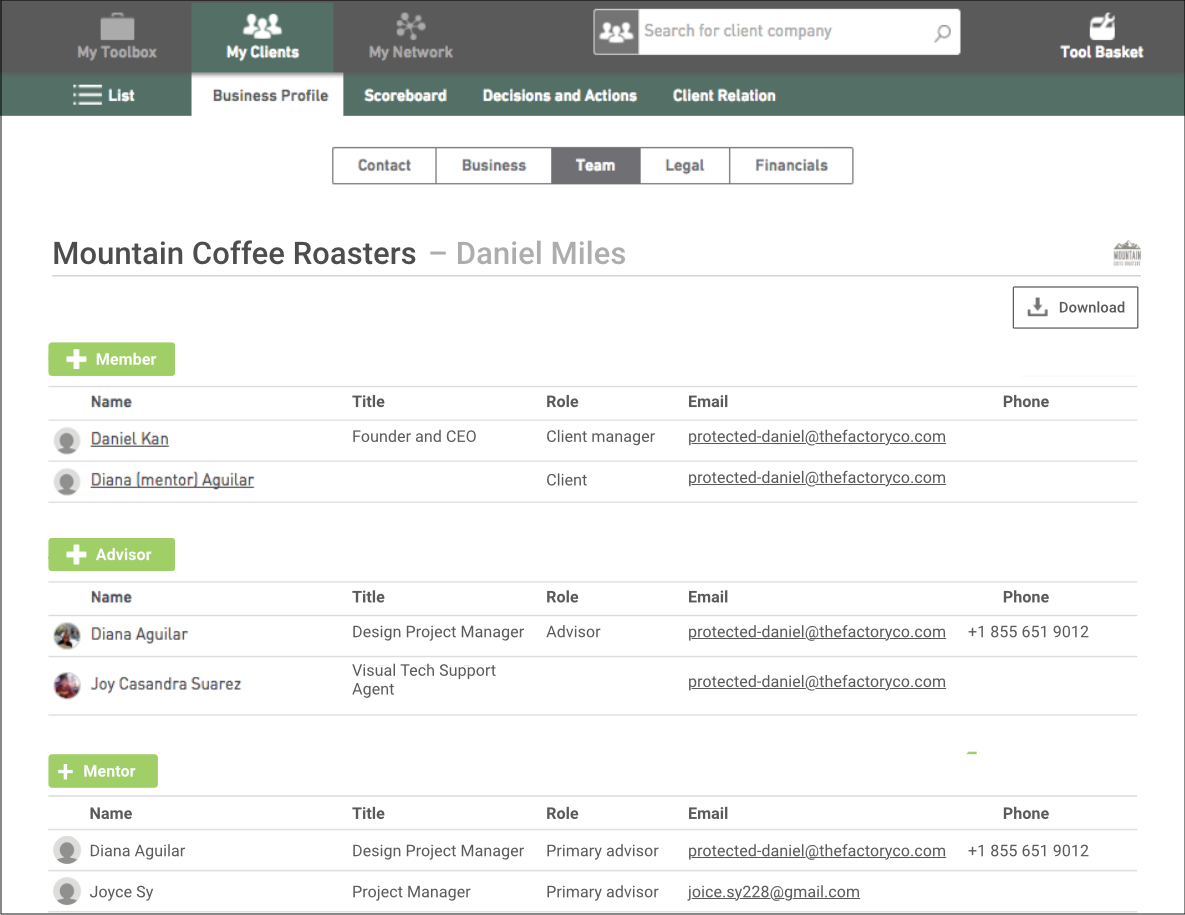1185x915 pixels.
Task: Open Diana (mentor) Aguilar profile link
Action: tap(172, 480)
